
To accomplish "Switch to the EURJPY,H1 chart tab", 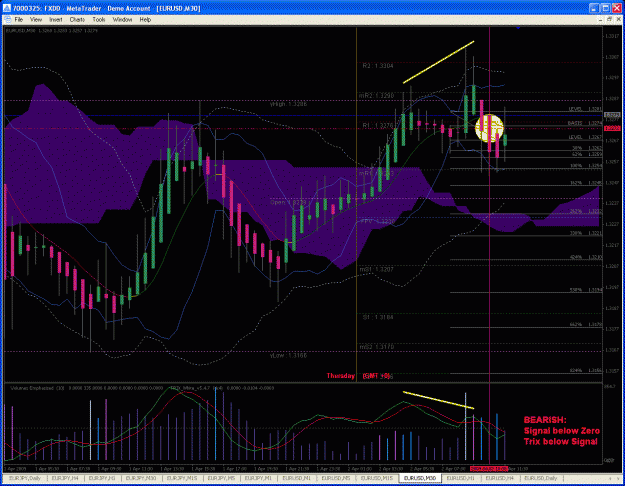I will (102, 478).
